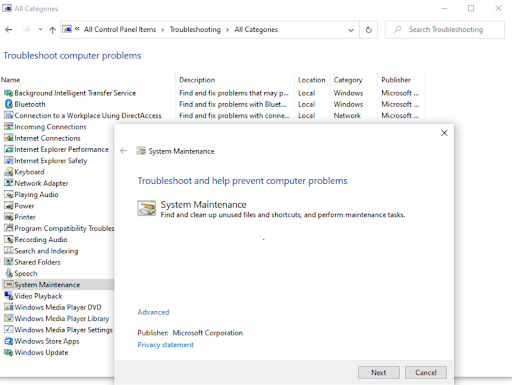Select the All Control Panel Items breadcrumb

point(120,30)
